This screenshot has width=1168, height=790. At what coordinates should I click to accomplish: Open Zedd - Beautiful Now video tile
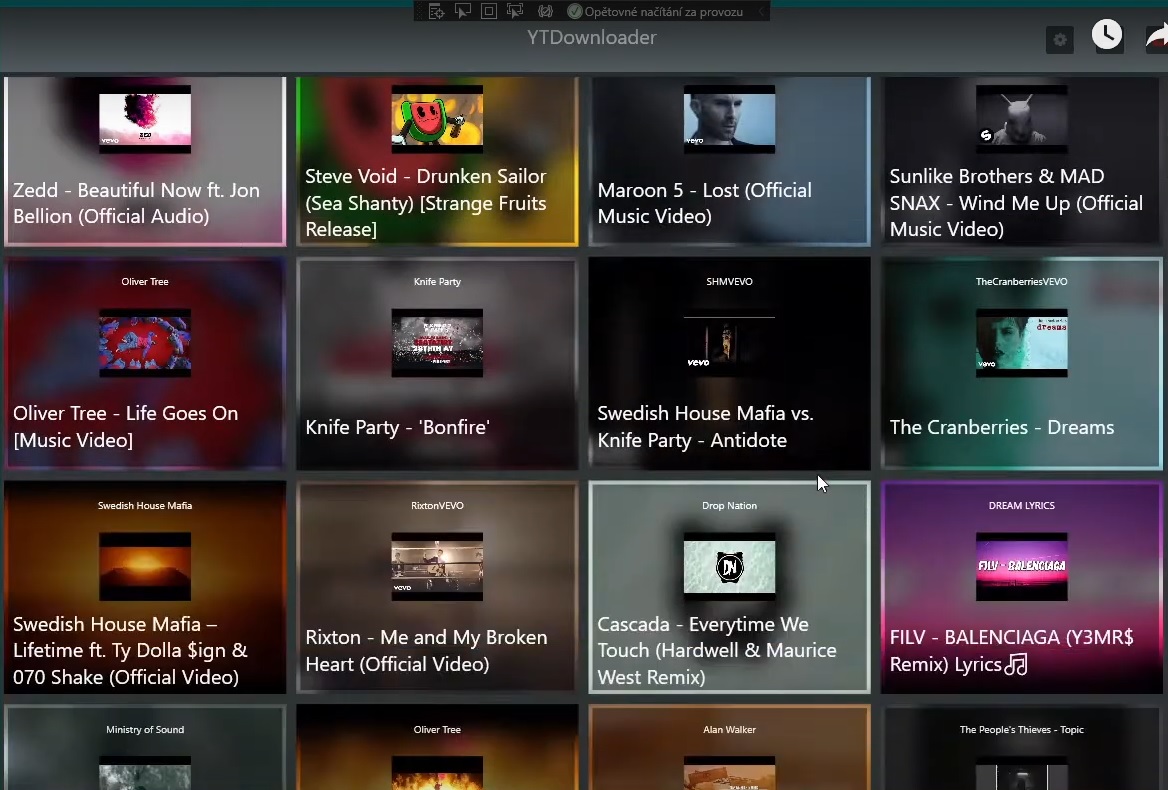tap(145, 162)
